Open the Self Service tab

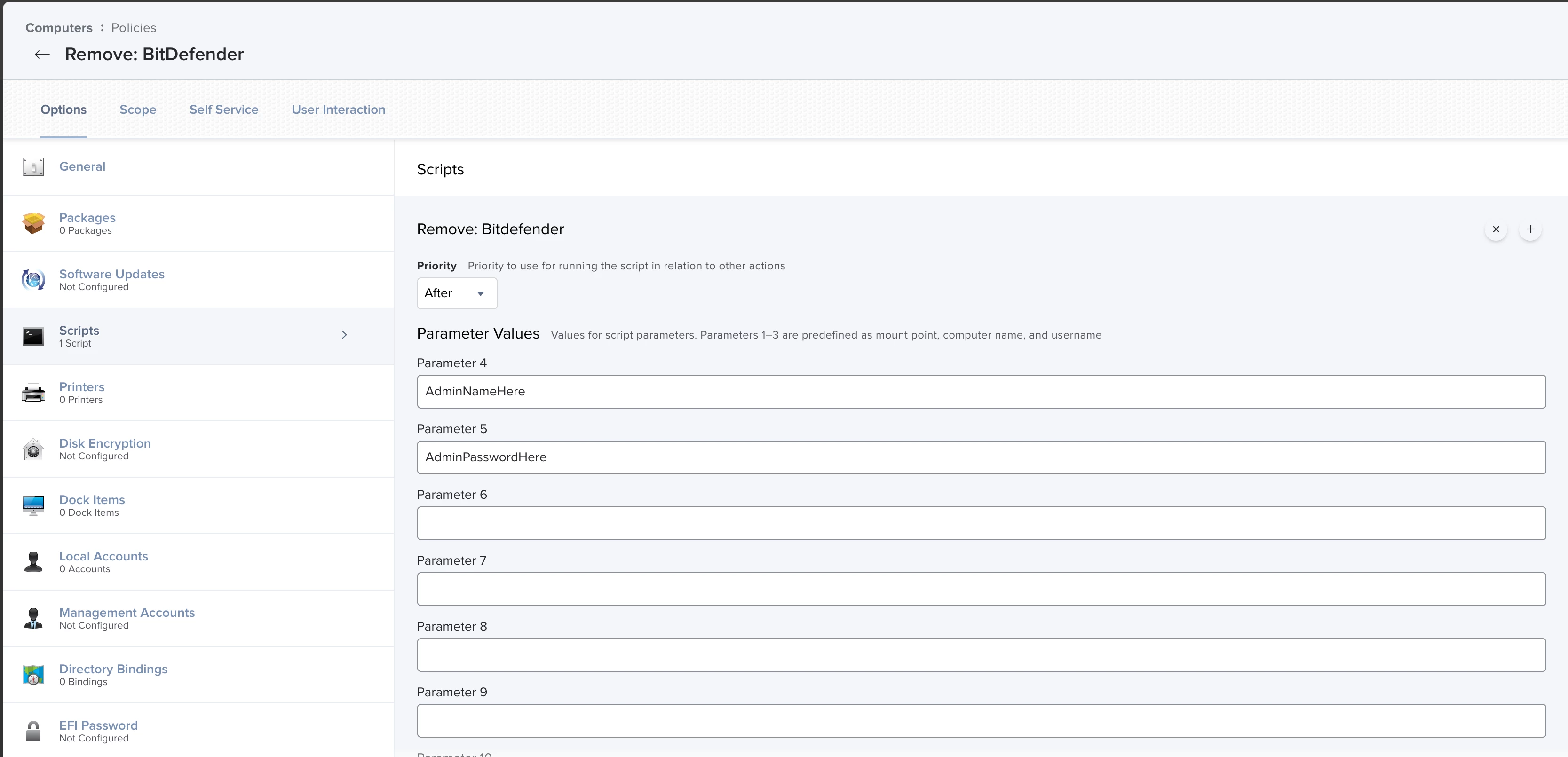click(223, 110)
